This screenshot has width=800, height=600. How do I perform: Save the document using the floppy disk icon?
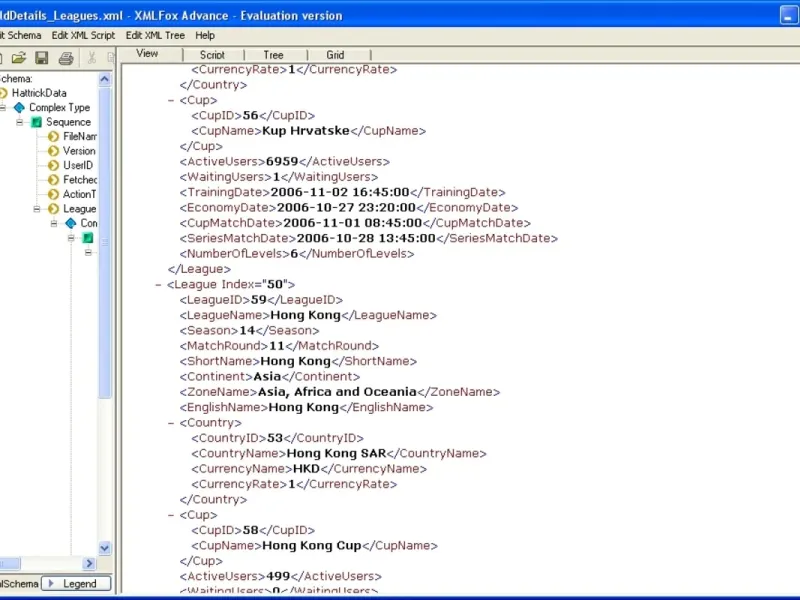(42, 58)
